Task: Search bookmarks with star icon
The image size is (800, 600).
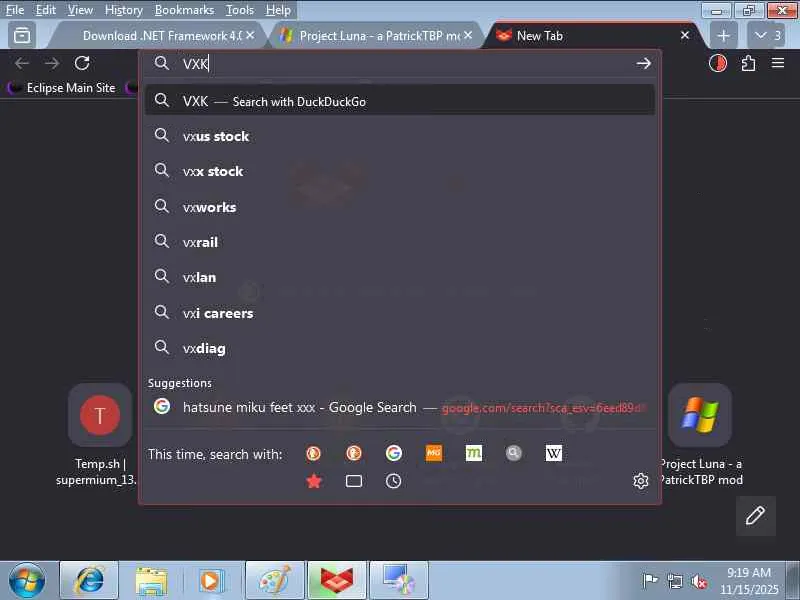Action: point(314,481)
